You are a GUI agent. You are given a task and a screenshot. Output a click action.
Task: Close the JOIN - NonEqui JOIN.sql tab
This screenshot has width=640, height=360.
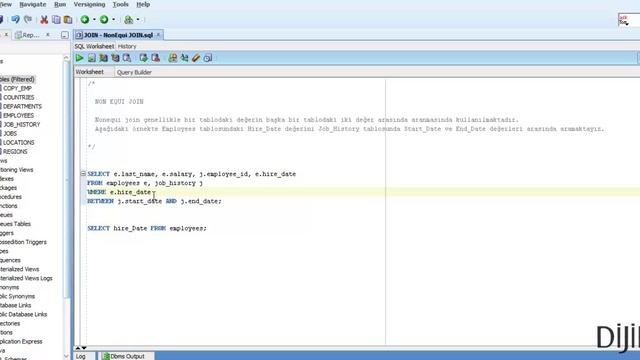click(158, 35)
